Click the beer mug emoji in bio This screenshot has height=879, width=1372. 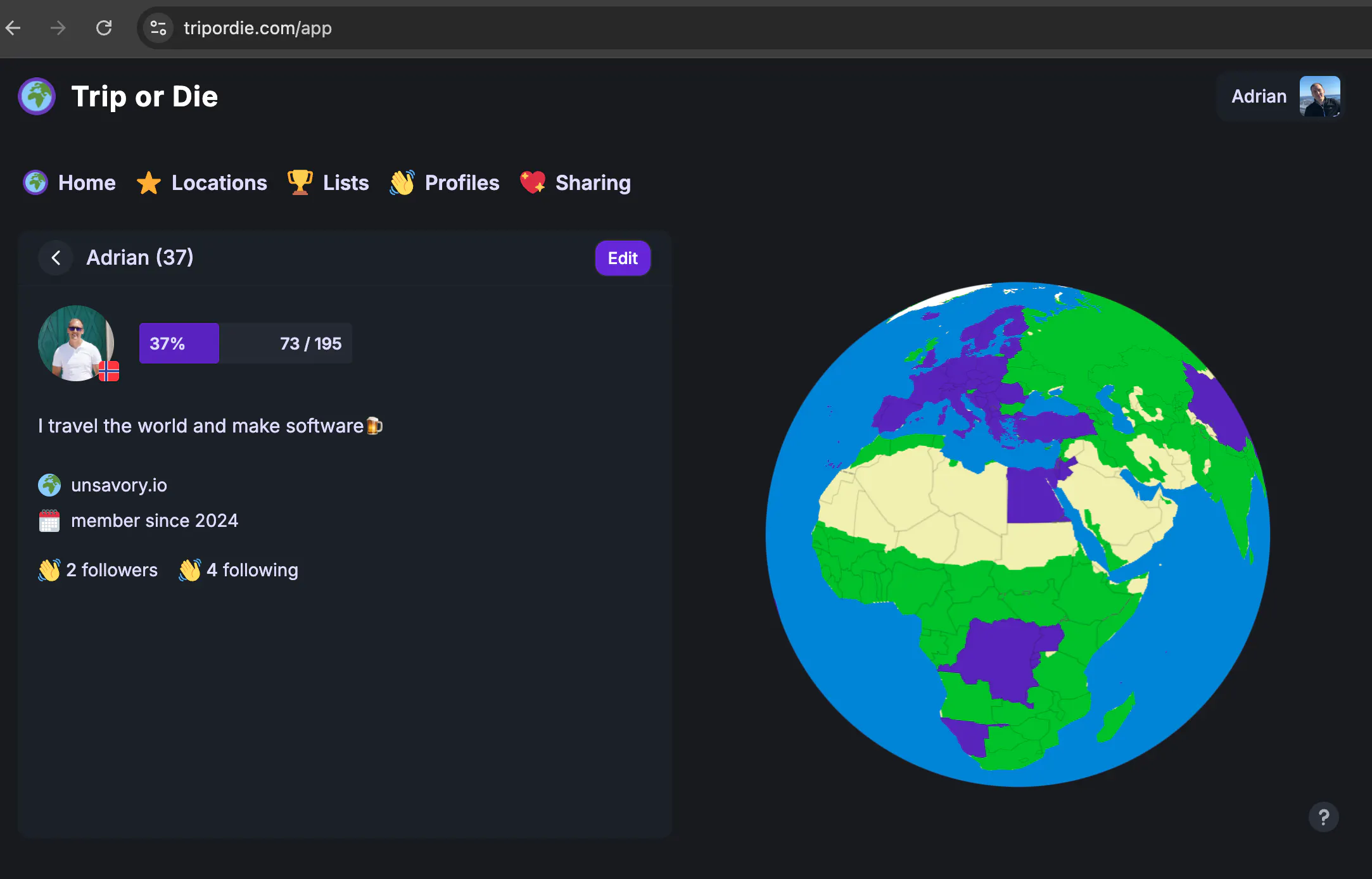point(374,426)
